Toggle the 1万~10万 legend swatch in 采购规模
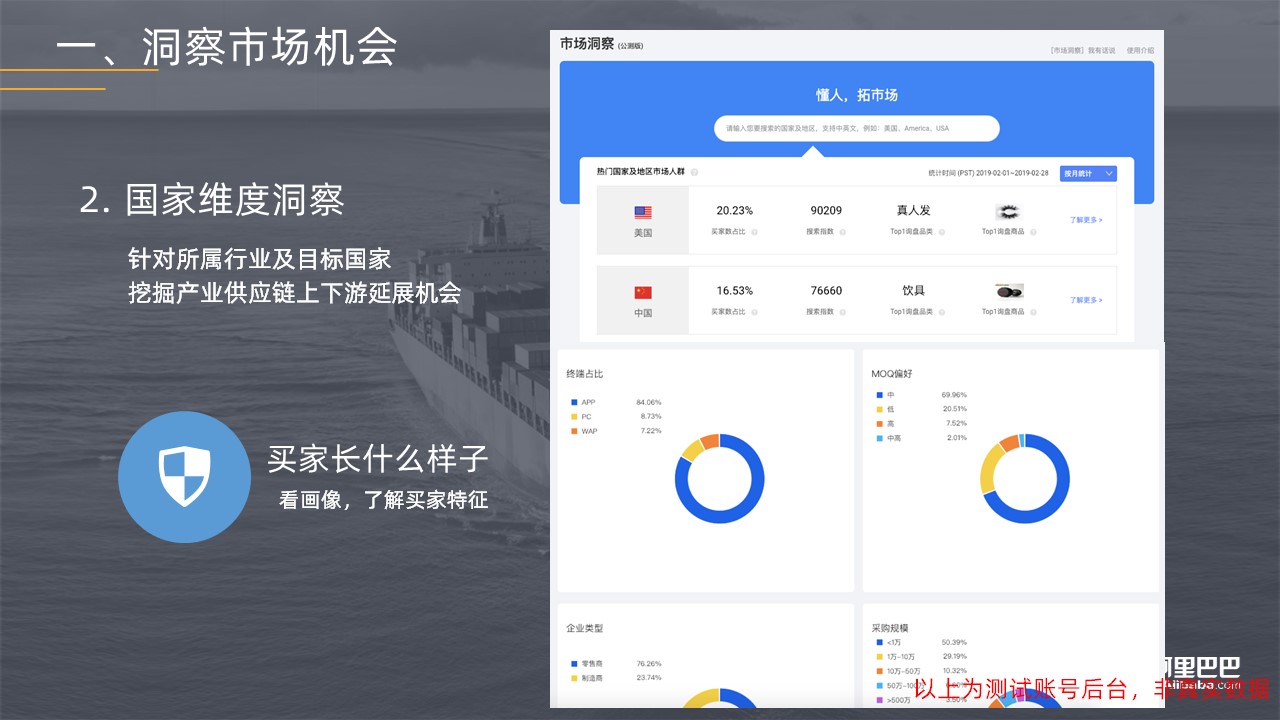 click(x=879, y=656)
